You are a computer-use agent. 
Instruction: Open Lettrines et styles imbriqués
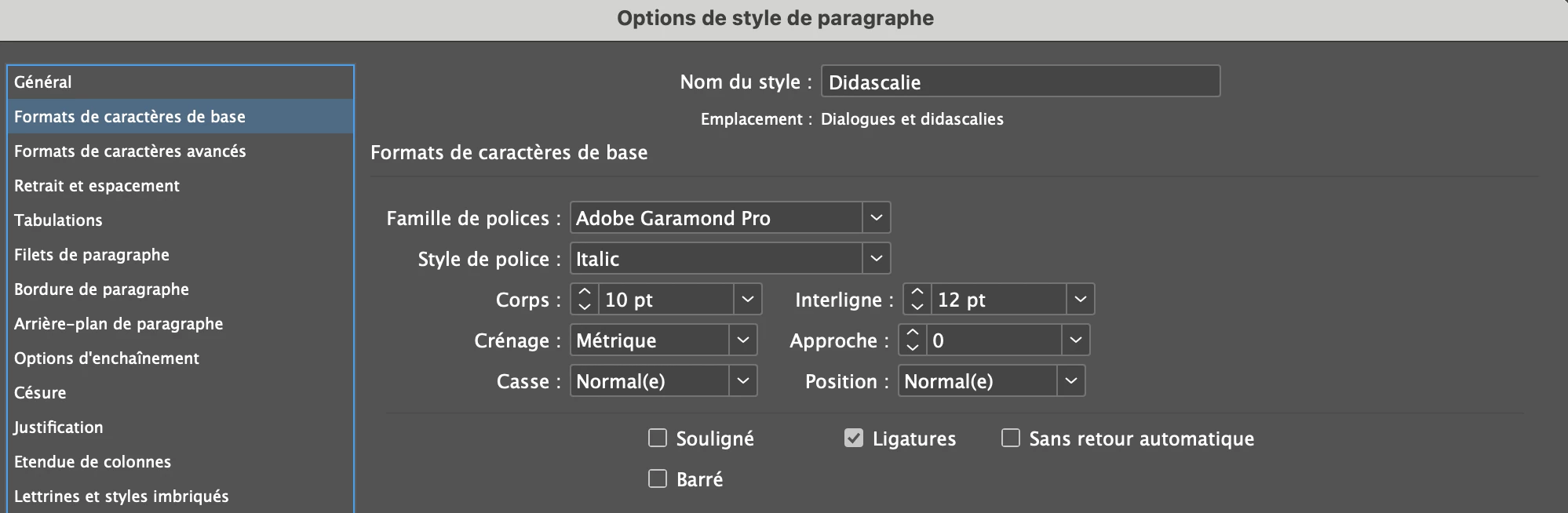(x=122, y=497)
